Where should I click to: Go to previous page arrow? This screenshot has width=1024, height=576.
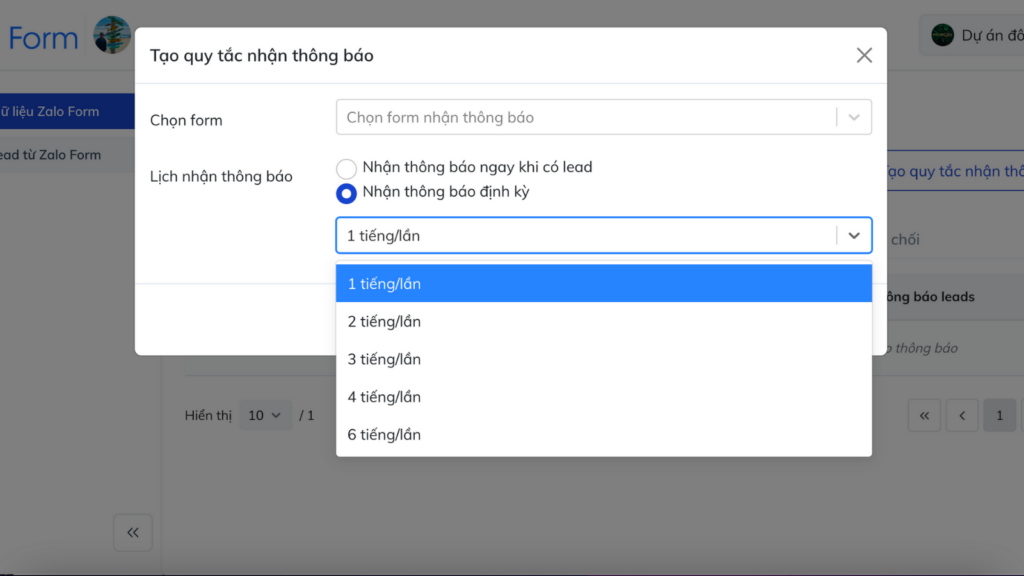(x=962, y=415)
